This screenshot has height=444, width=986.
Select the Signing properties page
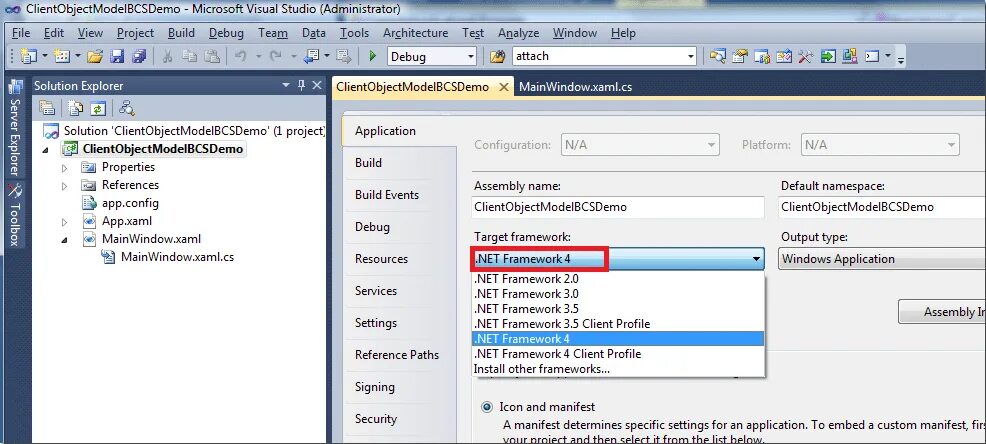click(x=375, y=387)
